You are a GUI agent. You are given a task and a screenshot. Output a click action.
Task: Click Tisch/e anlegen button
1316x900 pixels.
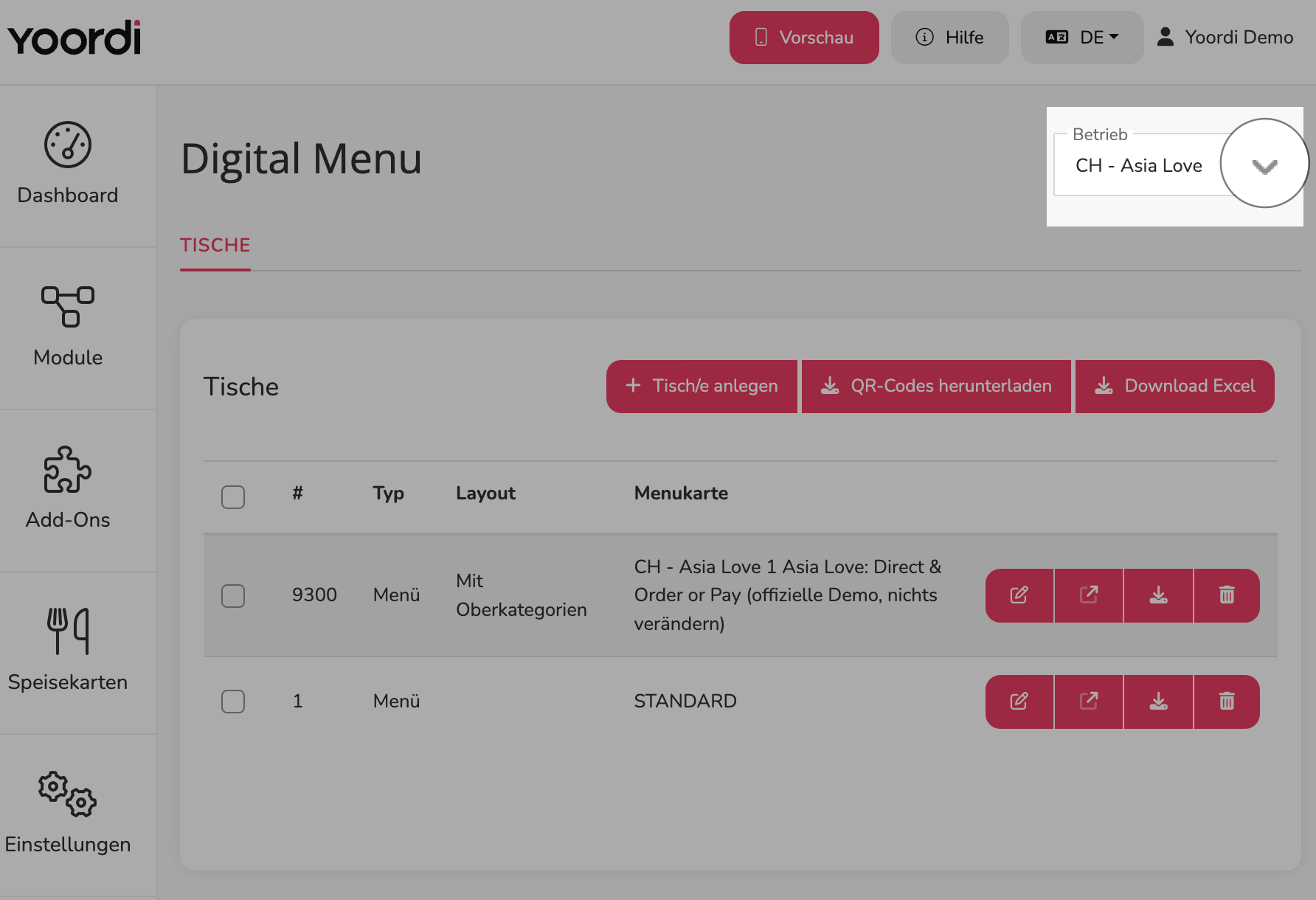702,387
